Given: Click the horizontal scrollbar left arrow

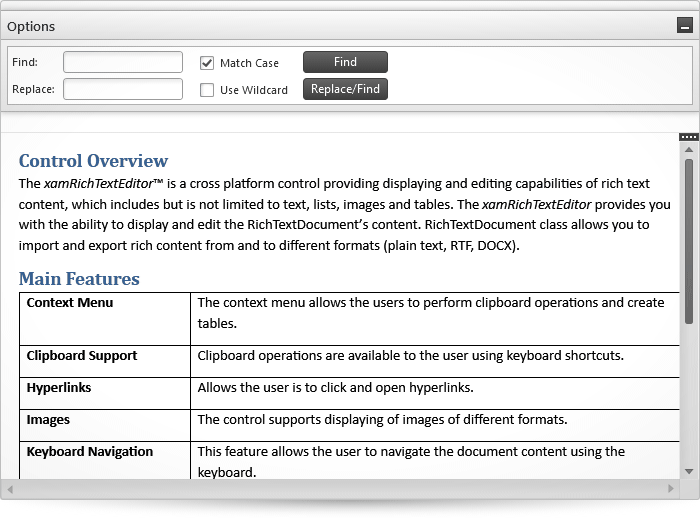Looking at the screenshot, I should 10,489.
